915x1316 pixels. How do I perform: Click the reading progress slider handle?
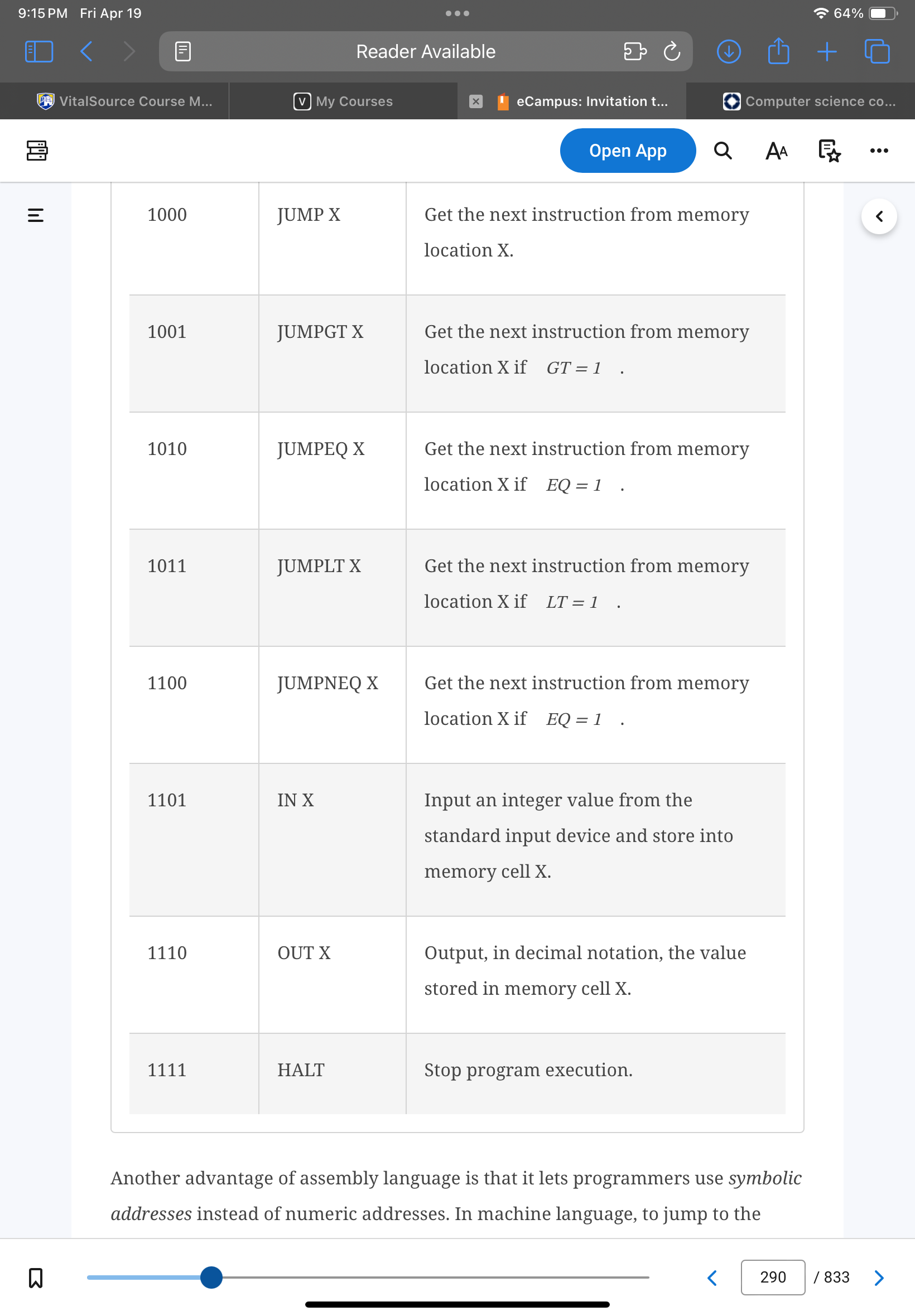tap(211, 1277)
